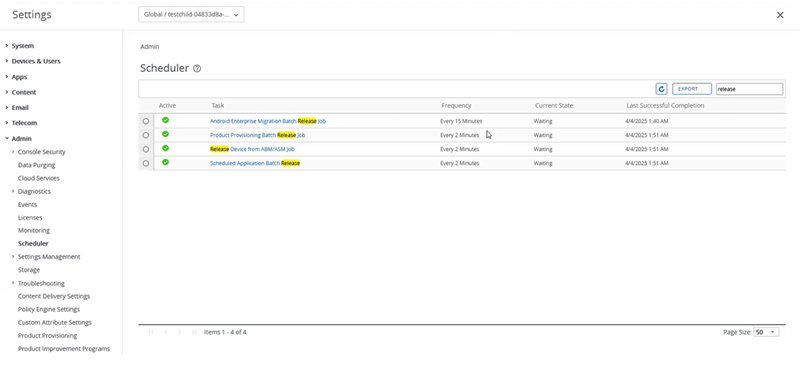
Task: Expand the Devices & Users section
Action: [7, 61]
